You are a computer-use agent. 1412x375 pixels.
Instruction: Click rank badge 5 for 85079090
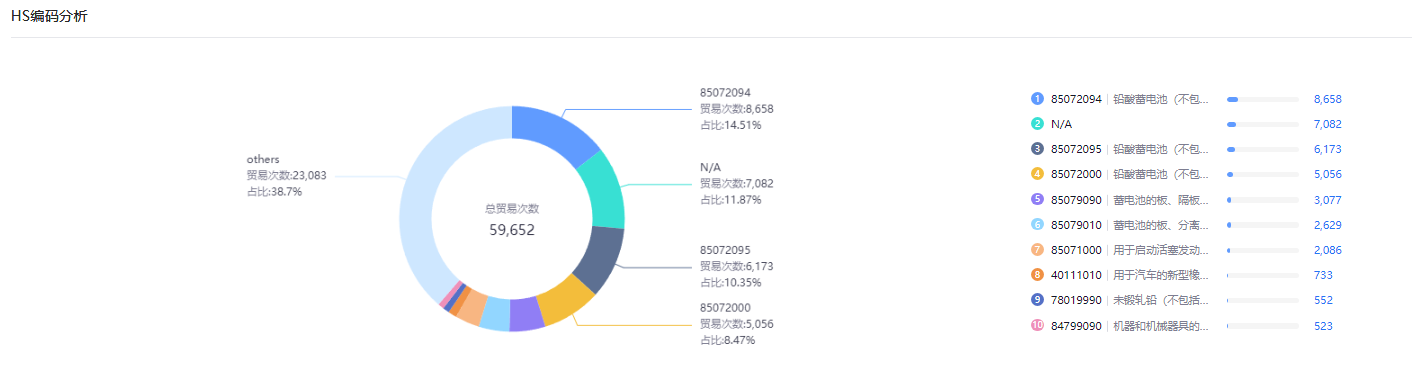point(1037,199)
